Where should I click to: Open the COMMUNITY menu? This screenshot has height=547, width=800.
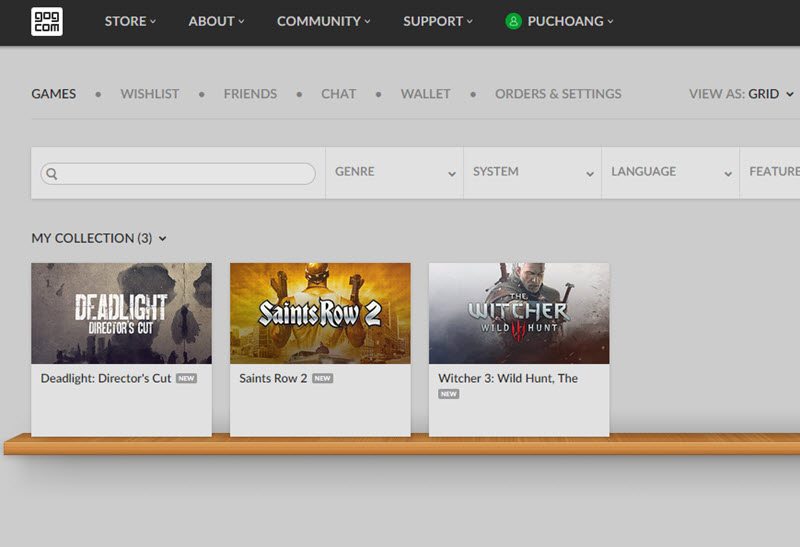(x=323, y=21)
